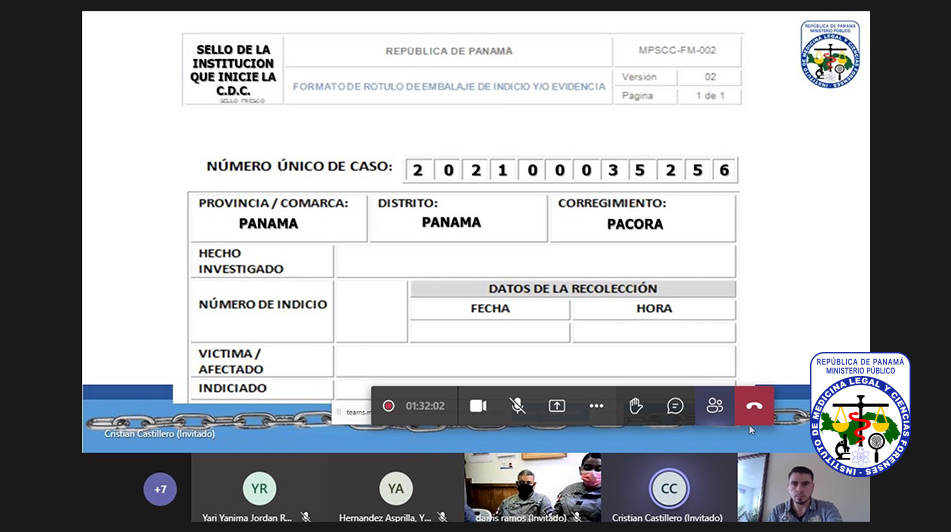
Task: Click the Versión 02 cell
Action: pos(677,77)
